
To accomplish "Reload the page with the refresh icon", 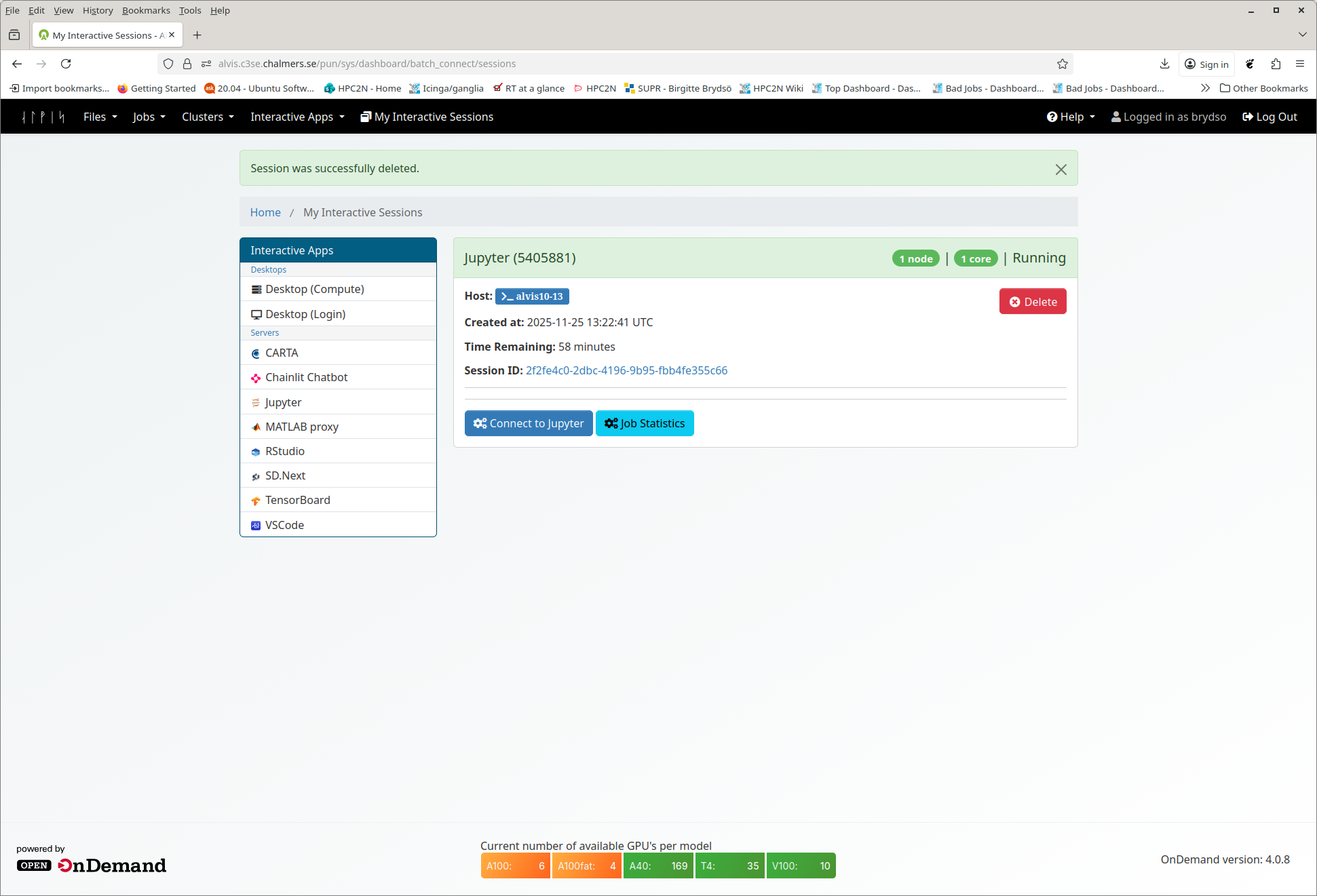I will [66, 64].
